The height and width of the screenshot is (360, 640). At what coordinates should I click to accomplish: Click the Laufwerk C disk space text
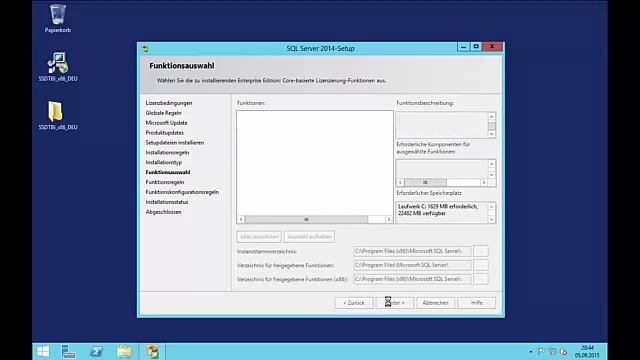tap(438, 210)
